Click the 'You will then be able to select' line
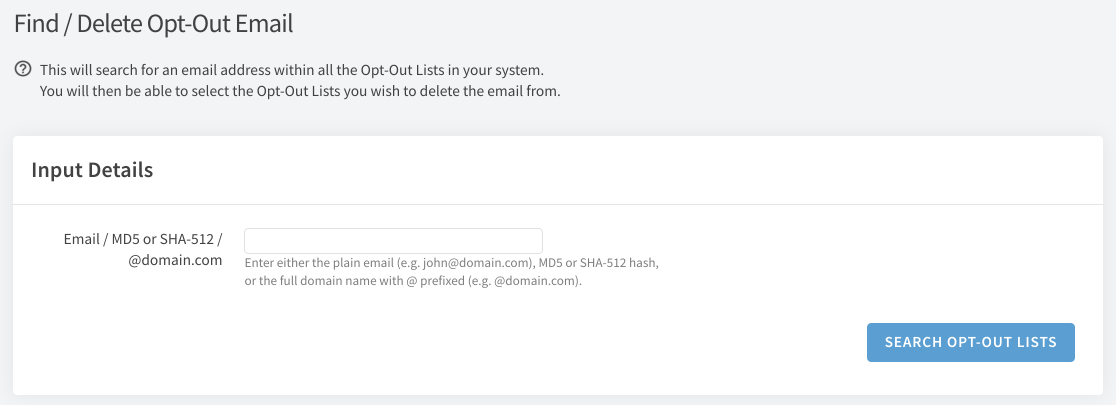 point(300,91)
